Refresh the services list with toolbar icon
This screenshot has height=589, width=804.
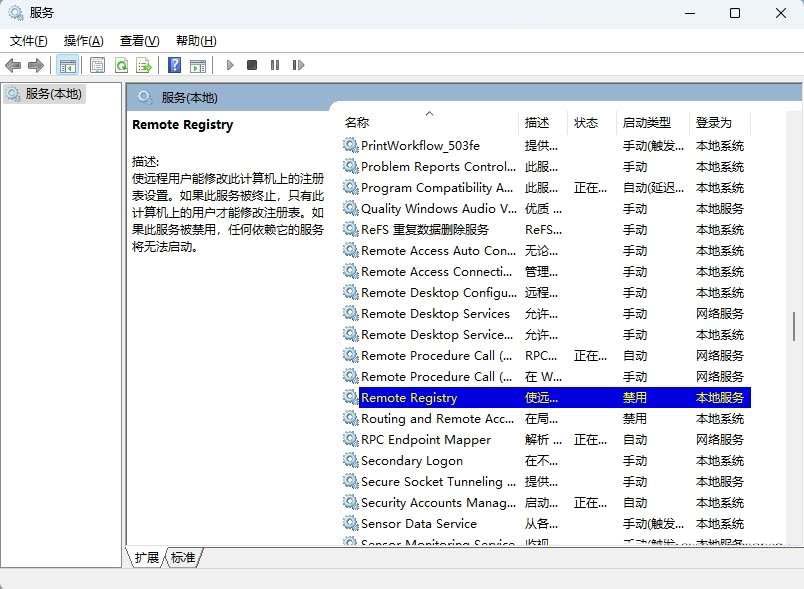pyautogui.click(x=121, y=65)
